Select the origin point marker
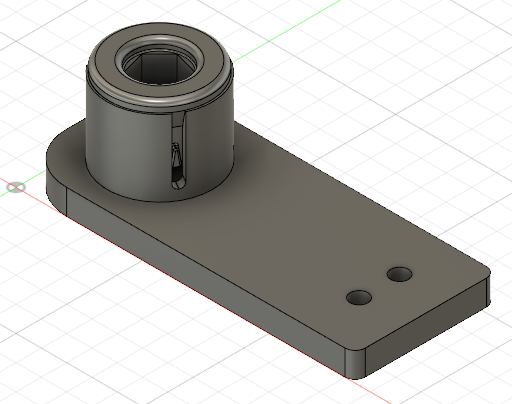The width and height of the screenshot is (512, 404). point(16,187)
